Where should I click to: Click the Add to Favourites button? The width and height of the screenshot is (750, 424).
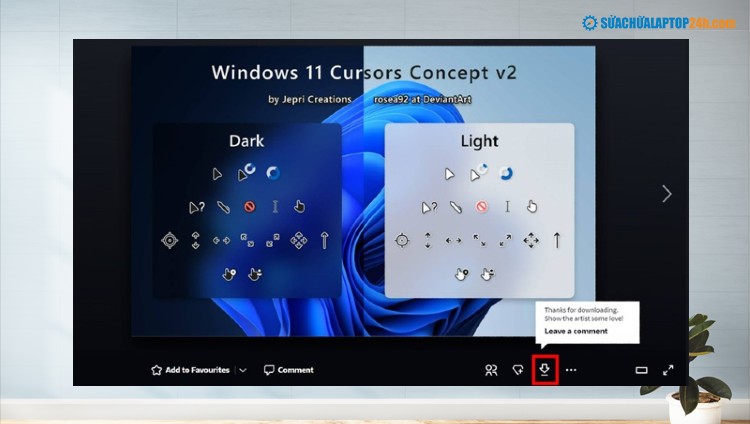pyautogui.click(x=190, y=370)
